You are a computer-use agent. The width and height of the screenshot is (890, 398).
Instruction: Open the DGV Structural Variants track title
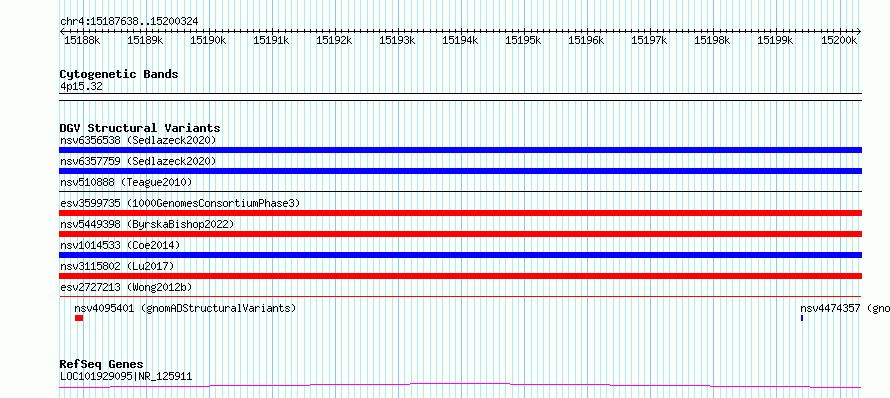pos(140,128)
